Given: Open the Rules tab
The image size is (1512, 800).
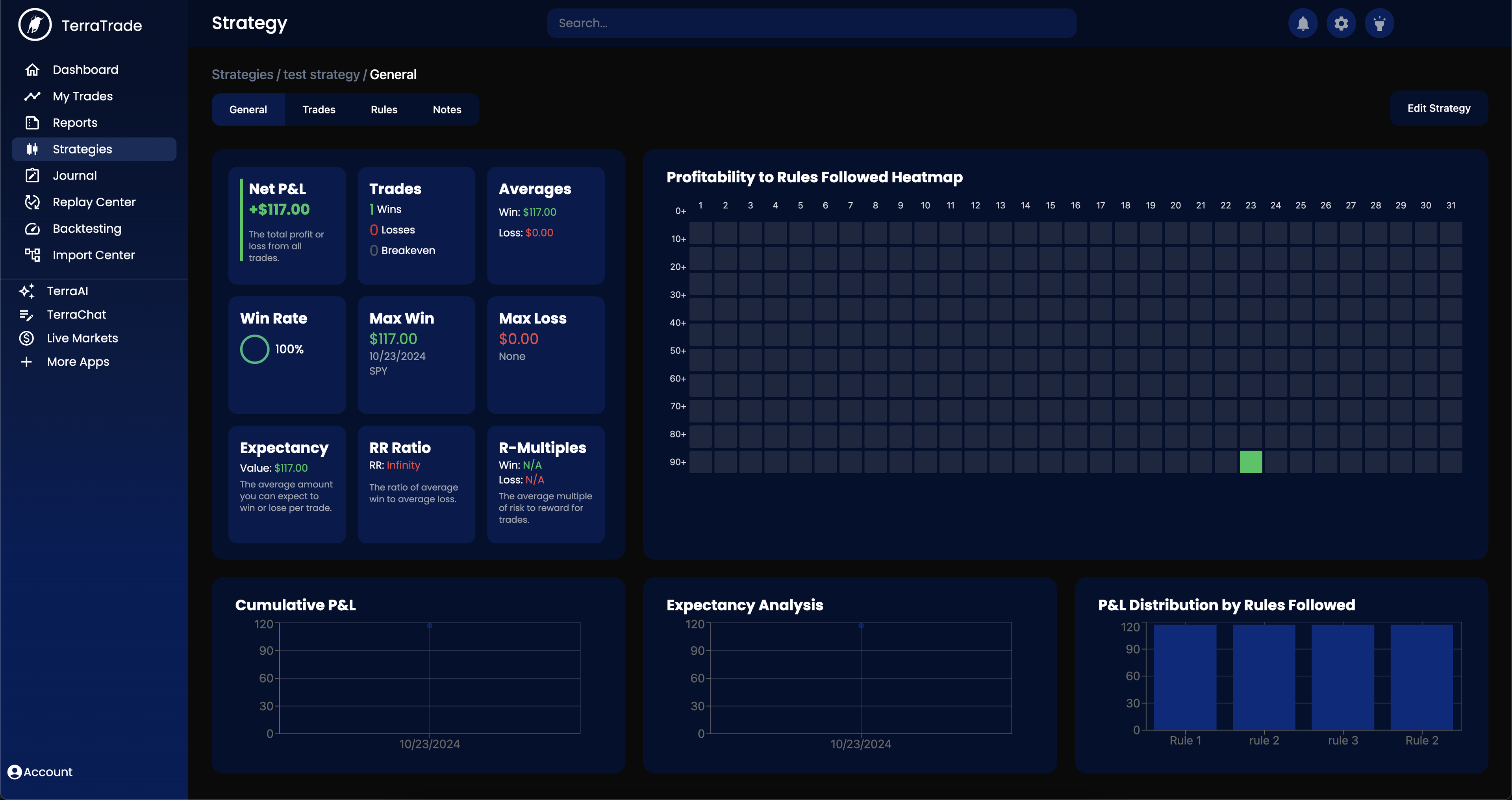Looking at the screenshot, I should coord(384,110).
